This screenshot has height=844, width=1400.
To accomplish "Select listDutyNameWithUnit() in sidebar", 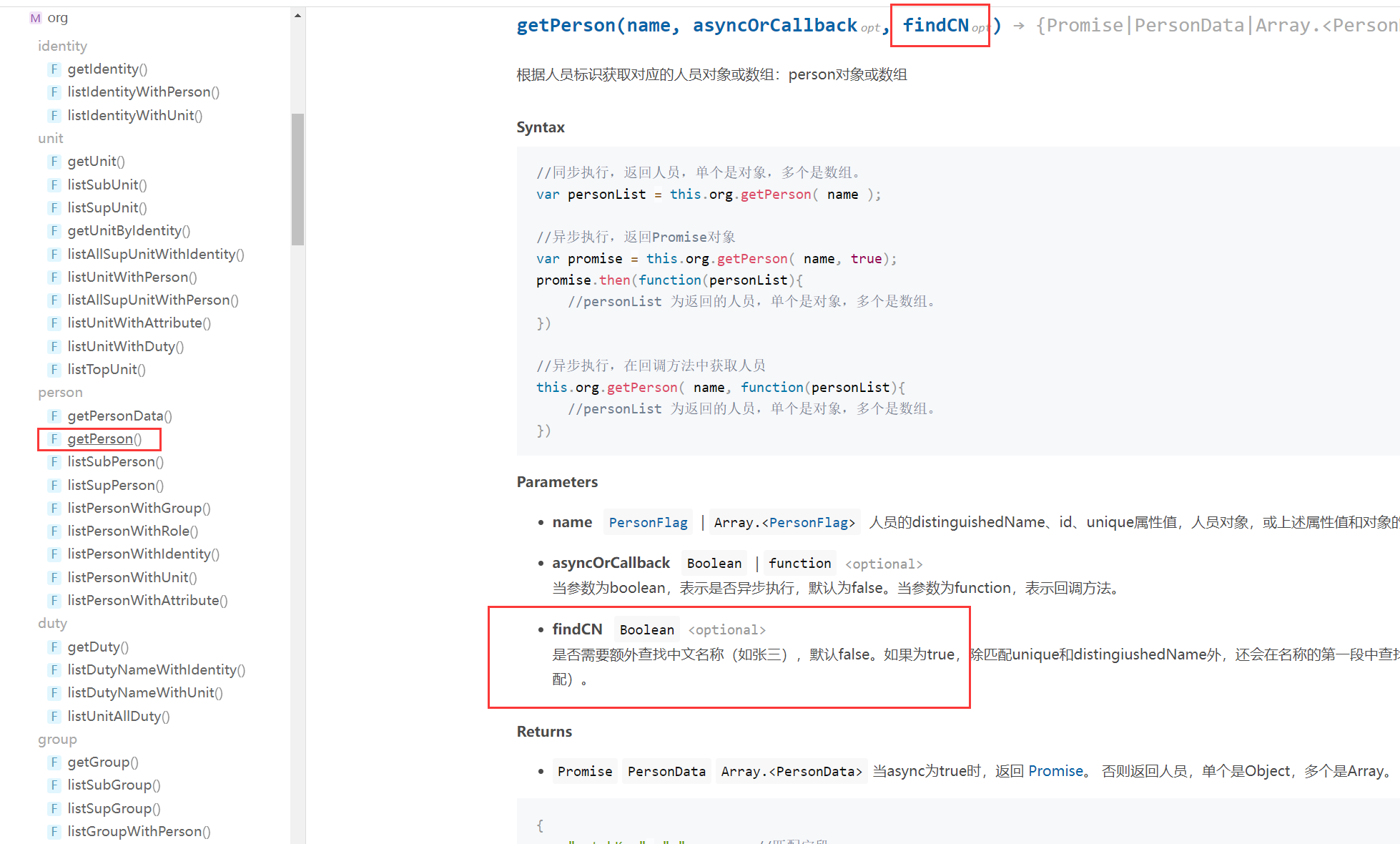I will click(x=145, y=693).
